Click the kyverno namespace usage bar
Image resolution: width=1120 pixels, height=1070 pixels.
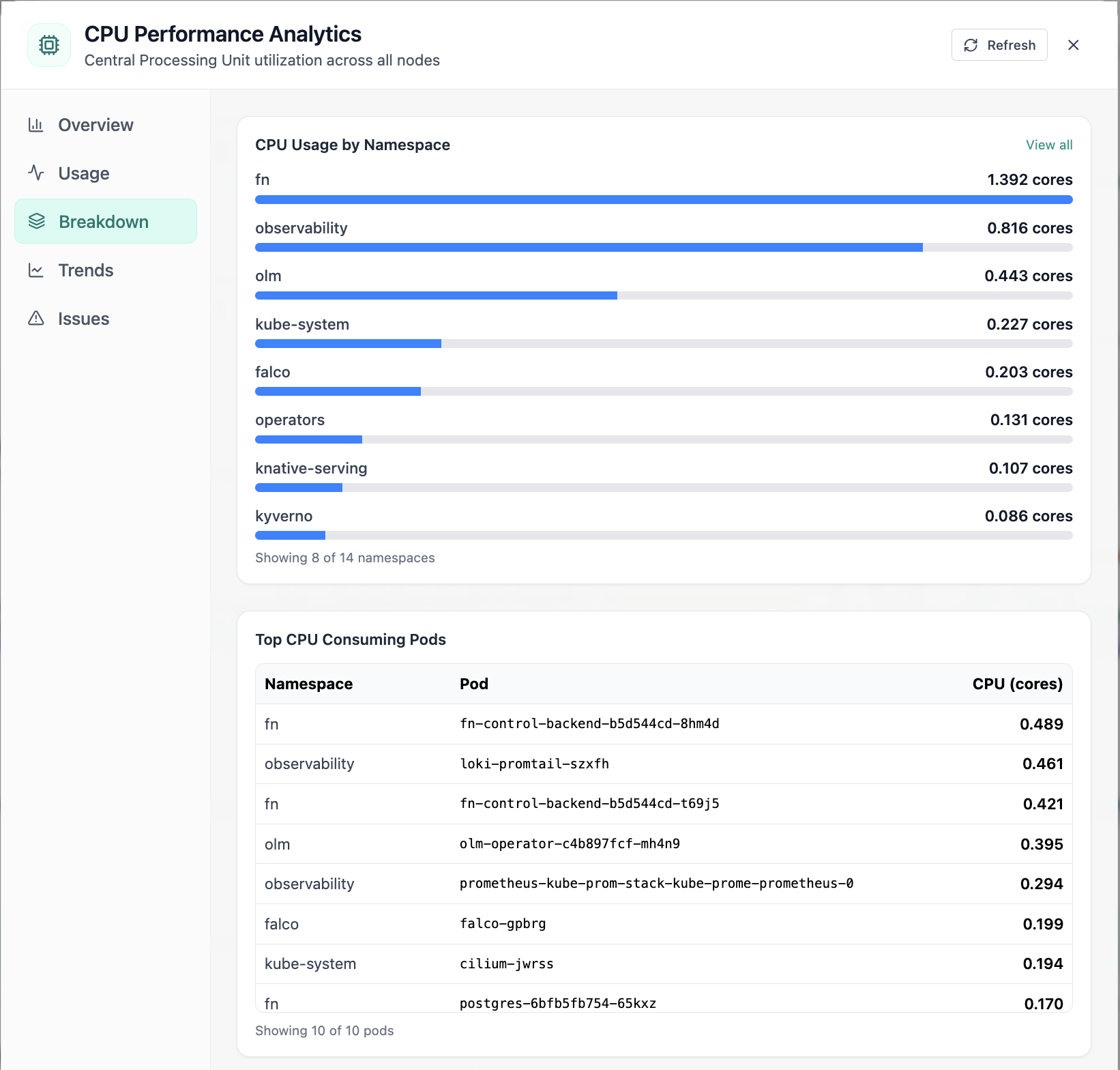point(664,536)
